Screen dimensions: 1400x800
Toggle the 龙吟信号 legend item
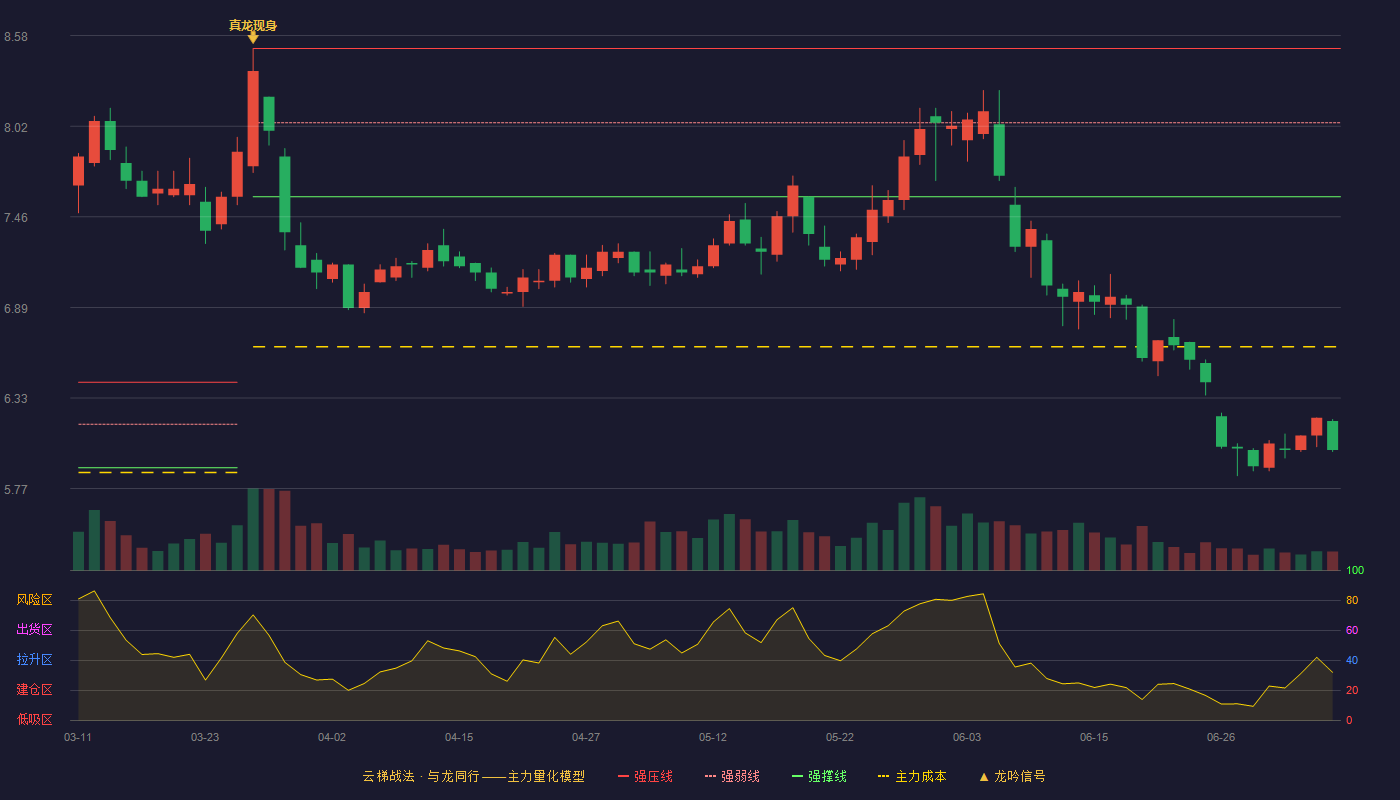[1012, 776]
